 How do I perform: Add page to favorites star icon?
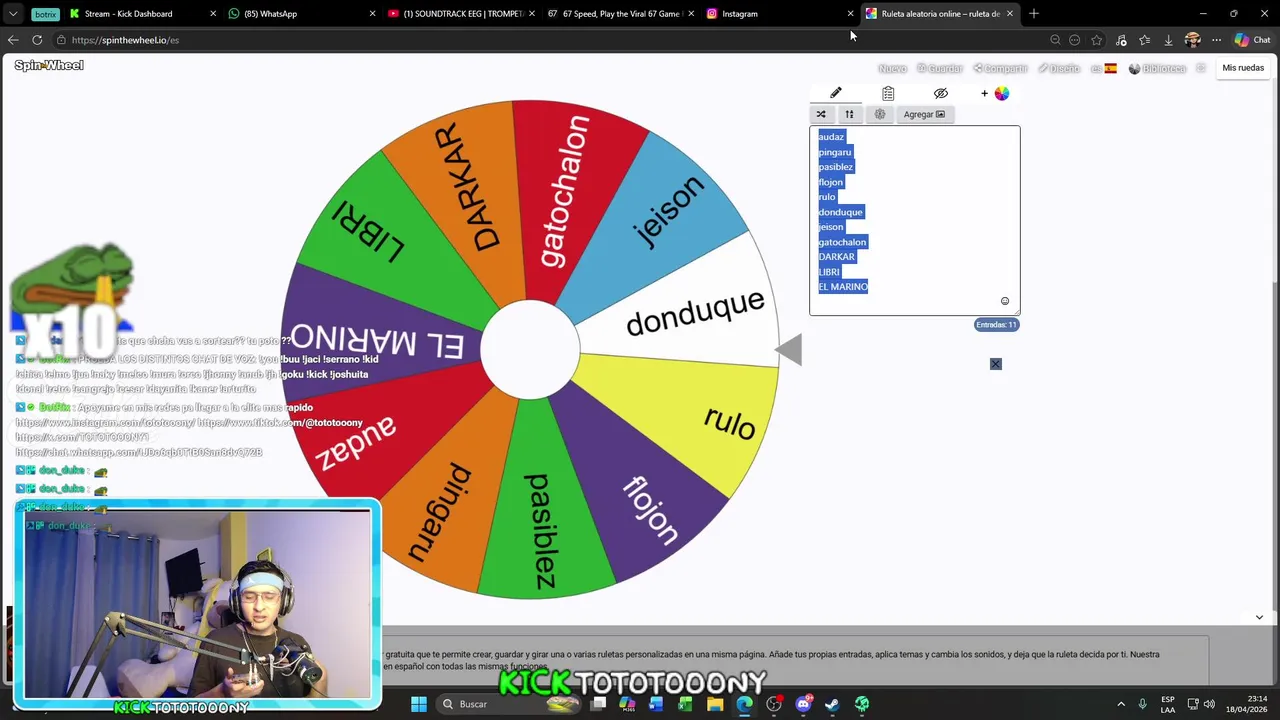click(x=1097, y=40)
